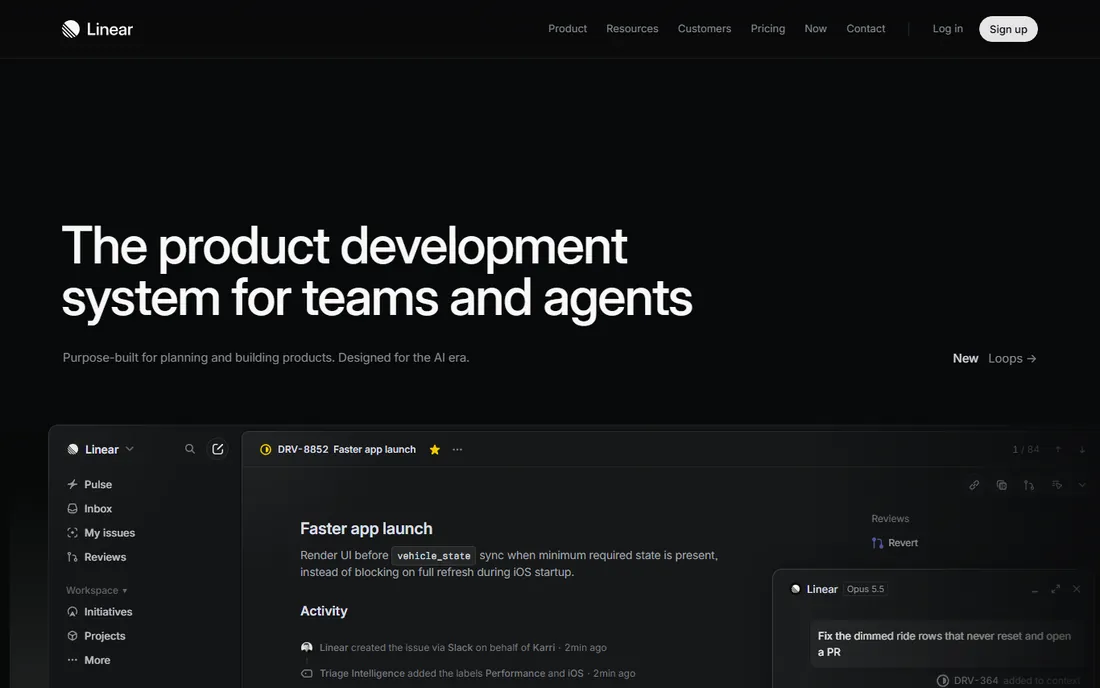The height and width of the screenshot is (688, 1100).
Task: Open the search icon in app sidebar
Action: click(190, 449)
